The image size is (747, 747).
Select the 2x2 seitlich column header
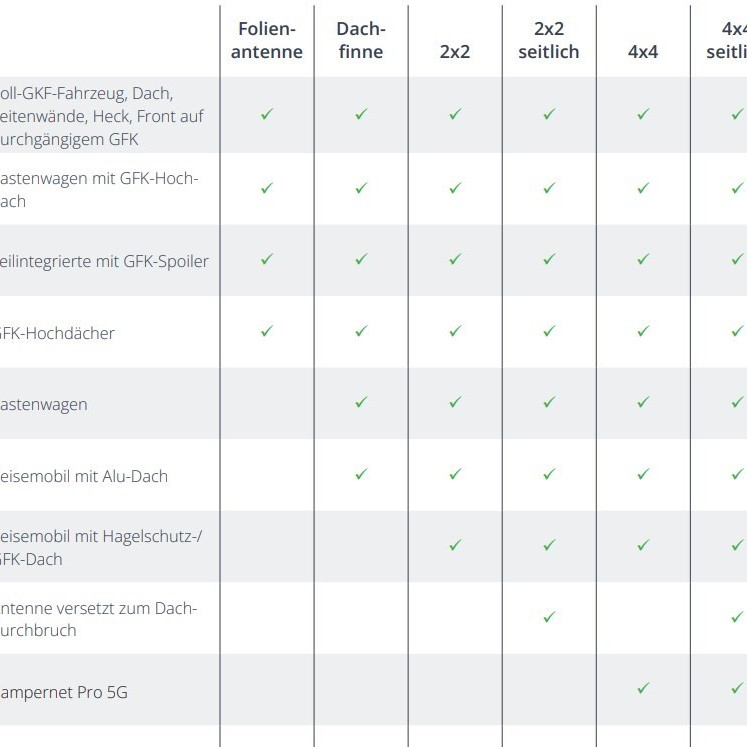549,41
